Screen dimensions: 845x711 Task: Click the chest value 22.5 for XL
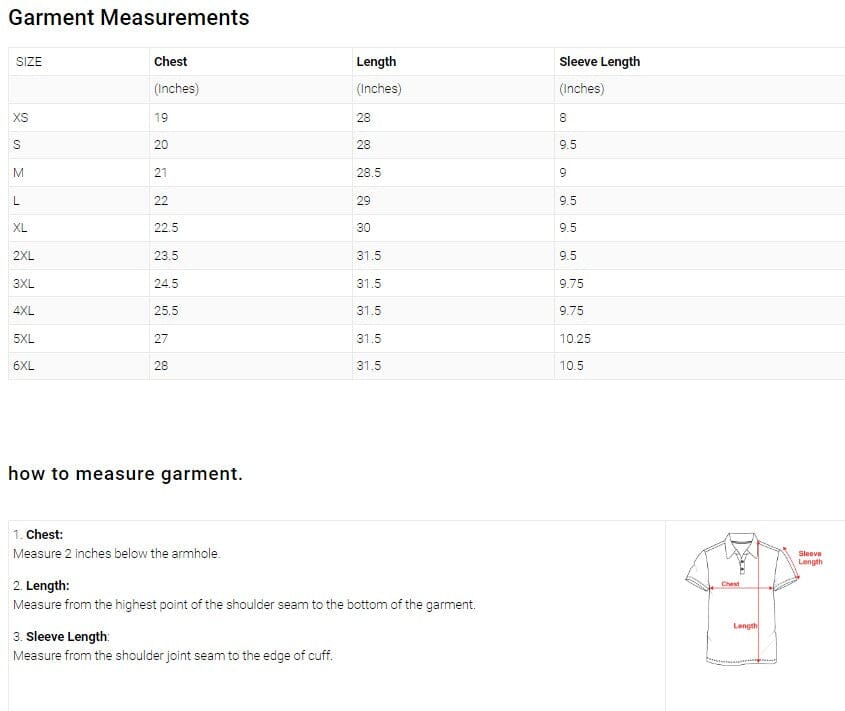coord(166,228)
